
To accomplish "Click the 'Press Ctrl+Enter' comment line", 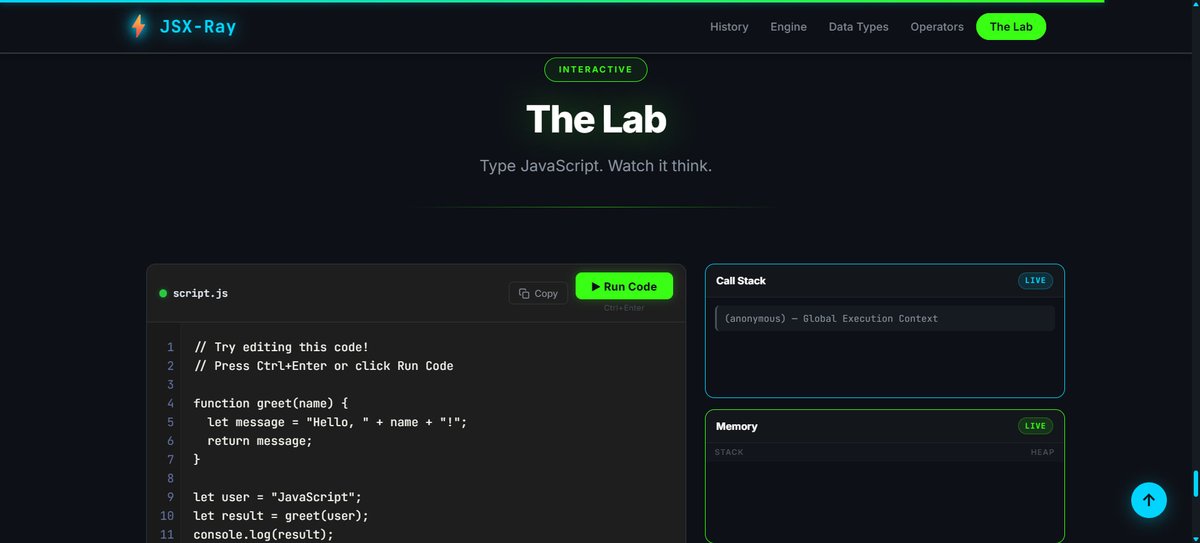I will coord(323,366).
